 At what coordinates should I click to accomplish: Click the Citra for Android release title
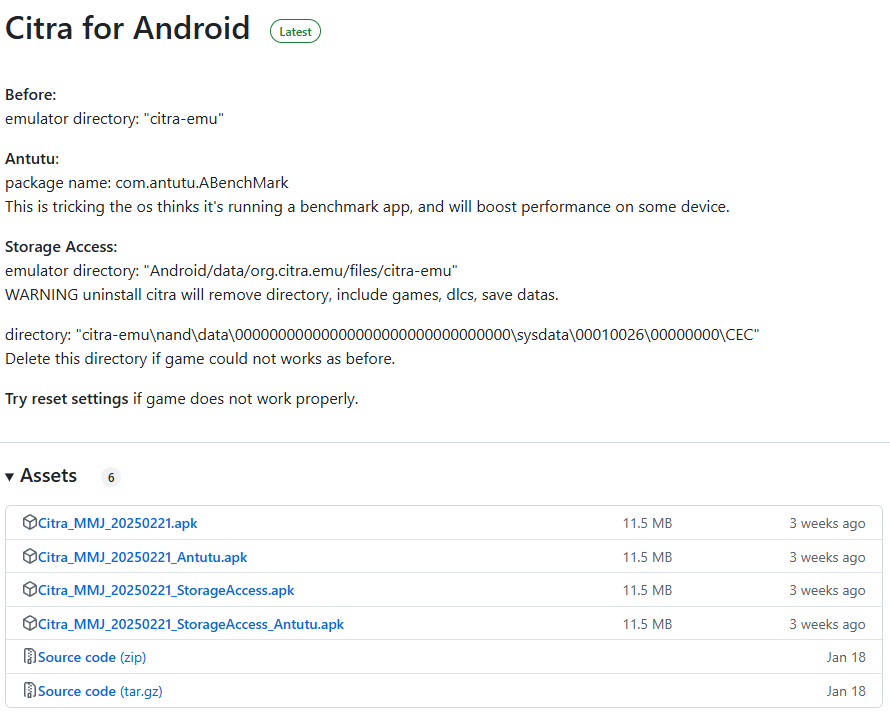click(127, 28)
